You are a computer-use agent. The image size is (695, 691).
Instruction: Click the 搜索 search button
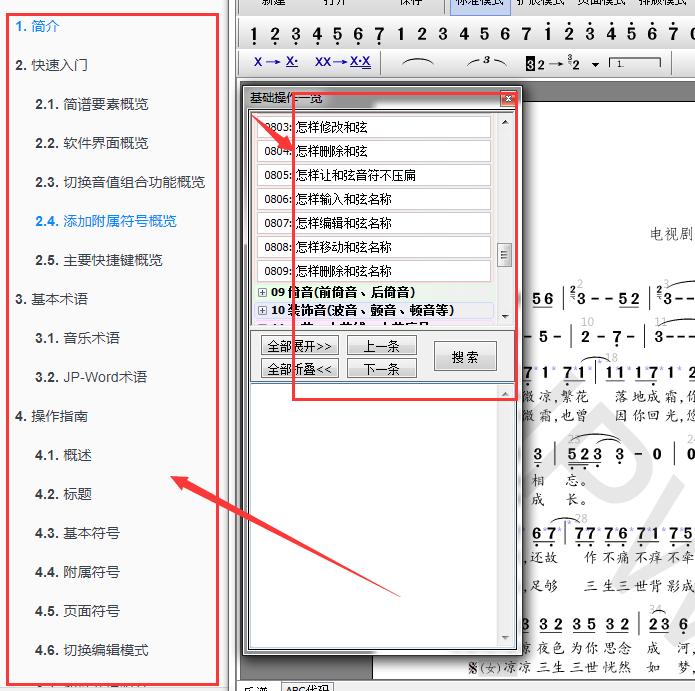pos(465,356)
